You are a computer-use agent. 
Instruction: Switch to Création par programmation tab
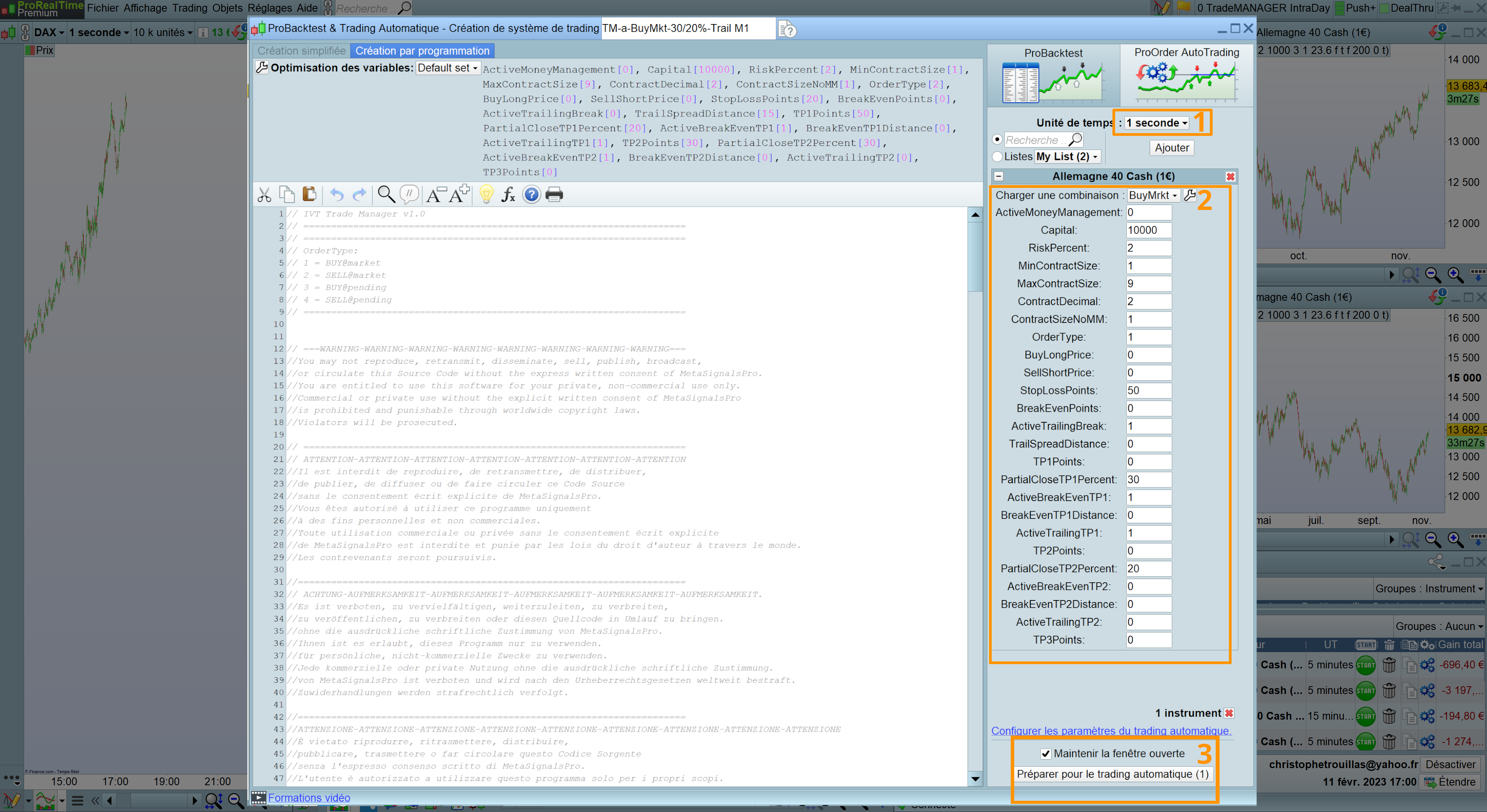(422, 51)
